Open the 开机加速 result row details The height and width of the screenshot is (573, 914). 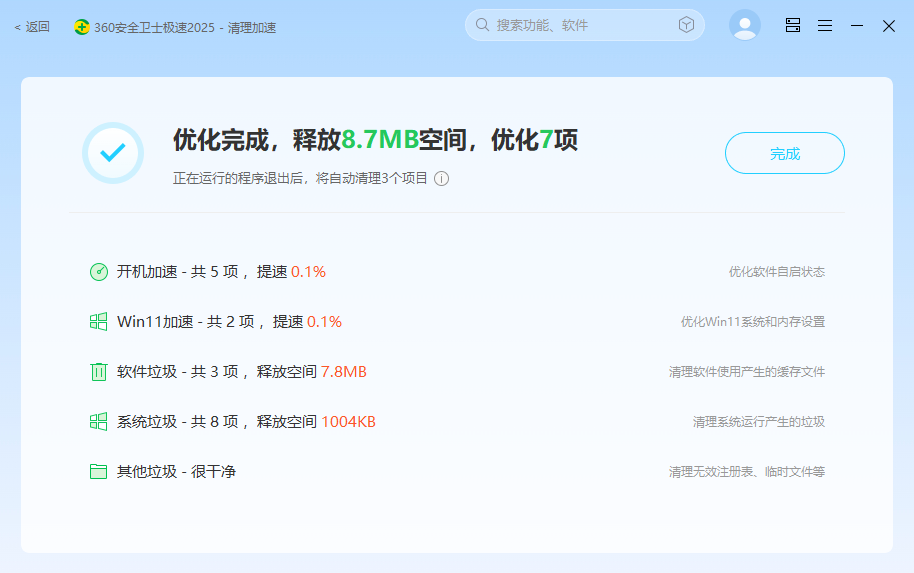(457, 272)
